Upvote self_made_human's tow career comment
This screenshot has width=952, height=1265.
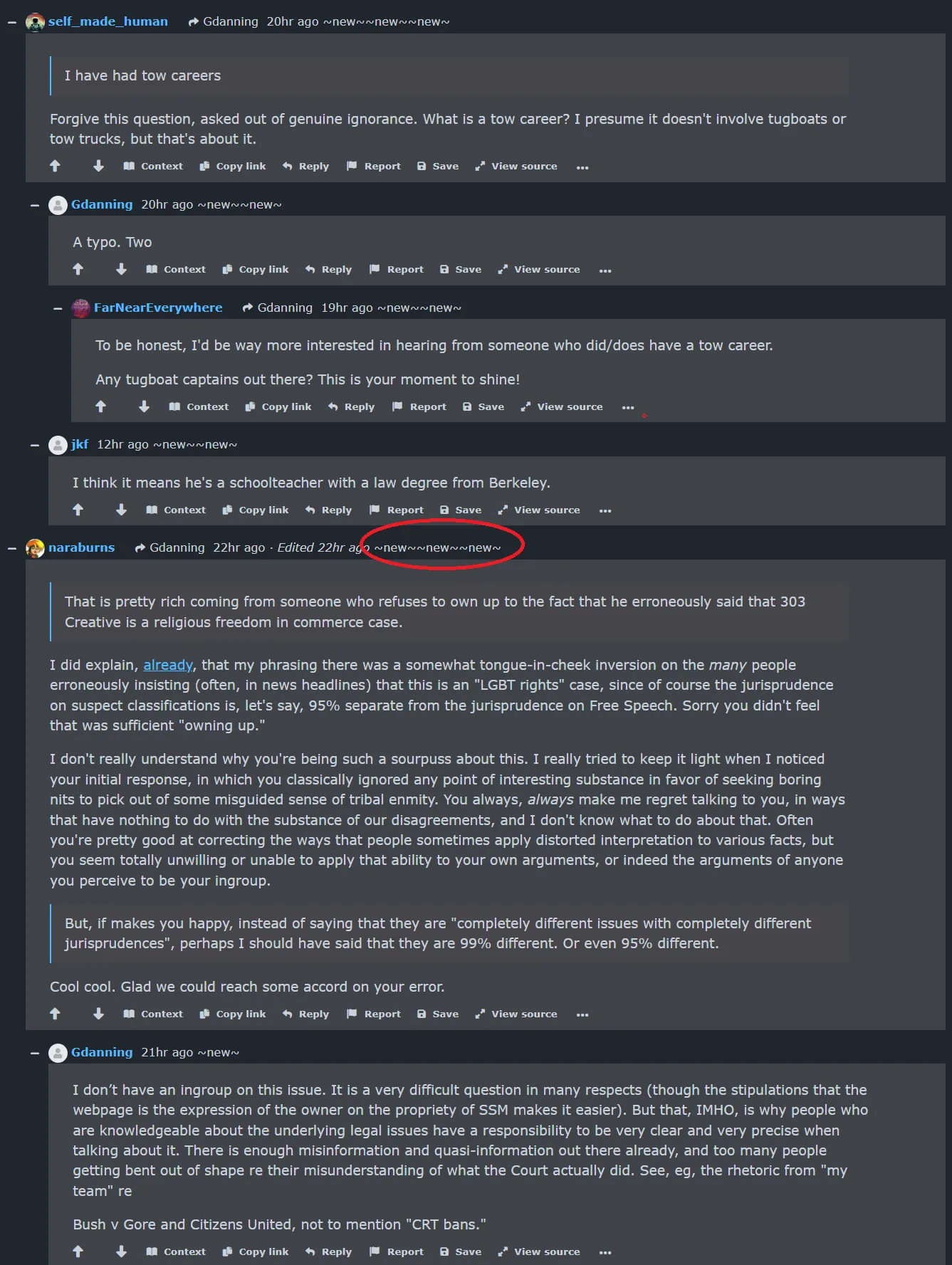(56, 166)
